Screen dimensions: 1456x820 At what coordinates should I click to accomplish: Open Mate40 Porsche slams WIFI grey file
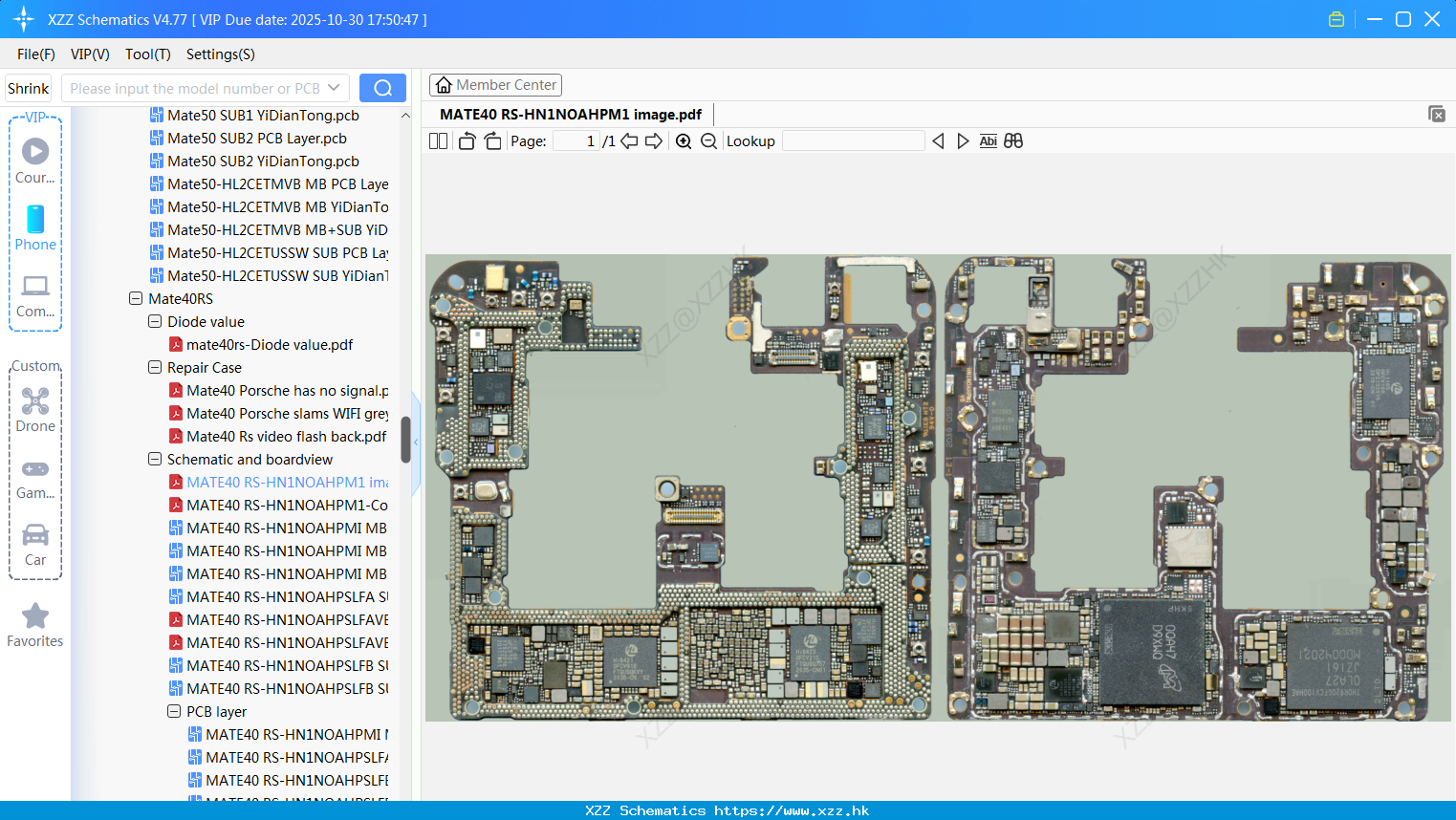tap(288, 413)
